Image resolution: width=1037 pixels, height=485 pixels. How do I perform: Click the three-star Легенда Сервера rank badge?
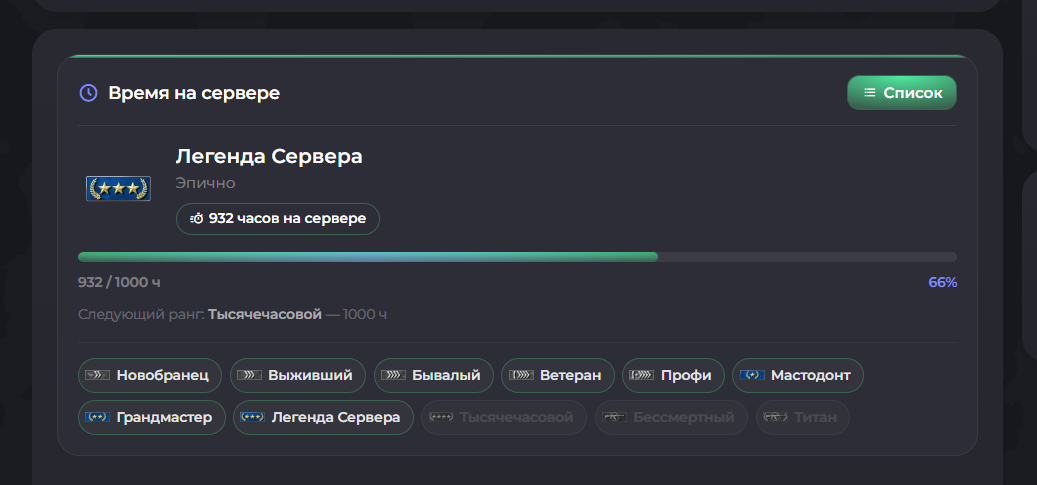click(x=118, y=189)
